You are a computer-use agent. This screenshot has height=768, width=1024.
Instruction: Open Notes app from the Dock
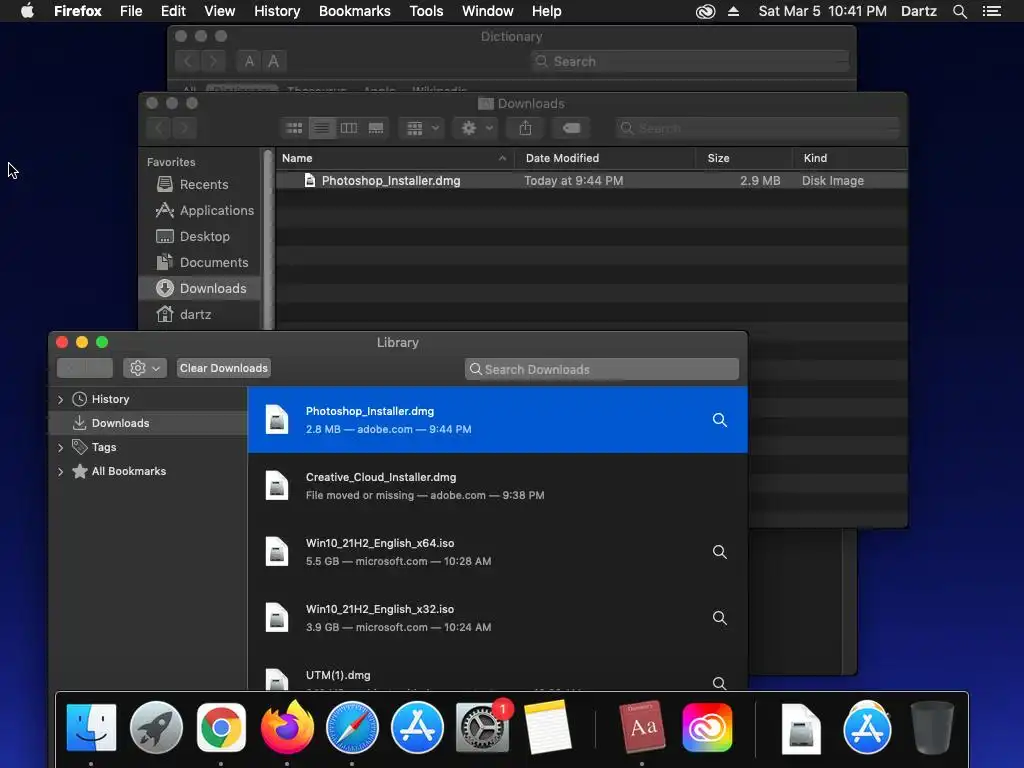click(x=547, y=727)
